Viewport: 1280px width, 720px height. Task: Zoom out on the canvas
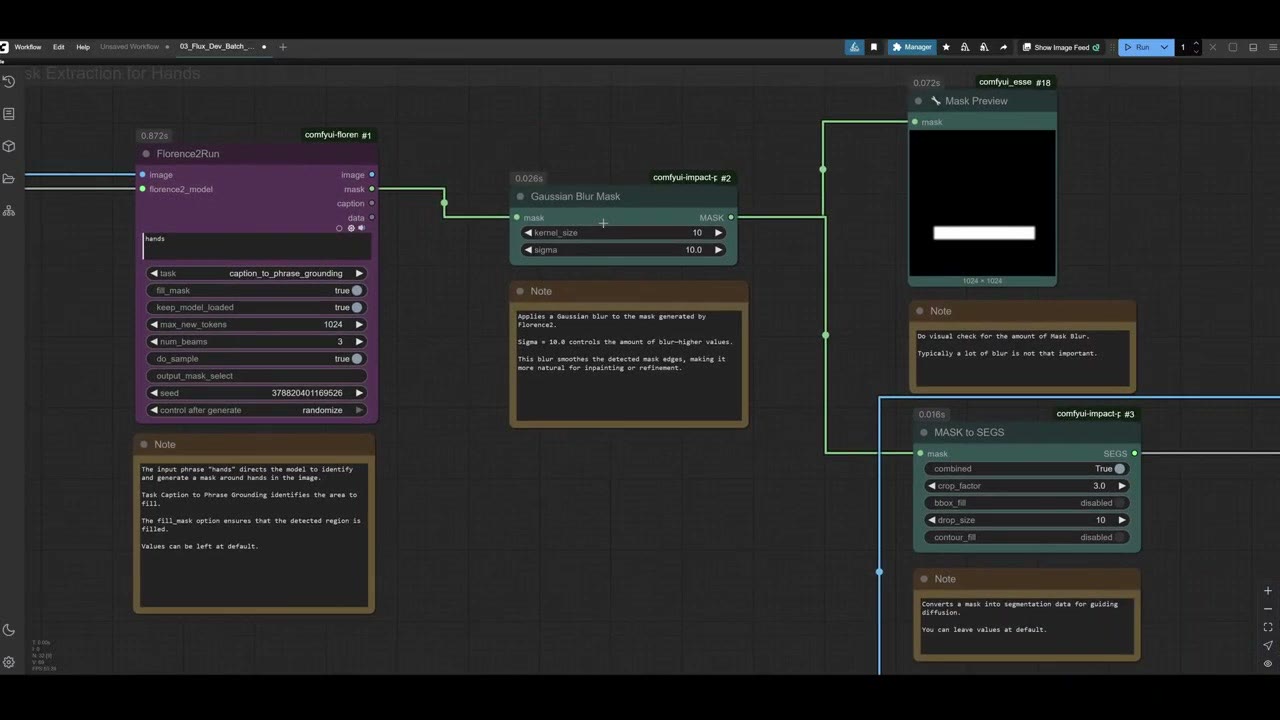click(x=1268, y=609)
